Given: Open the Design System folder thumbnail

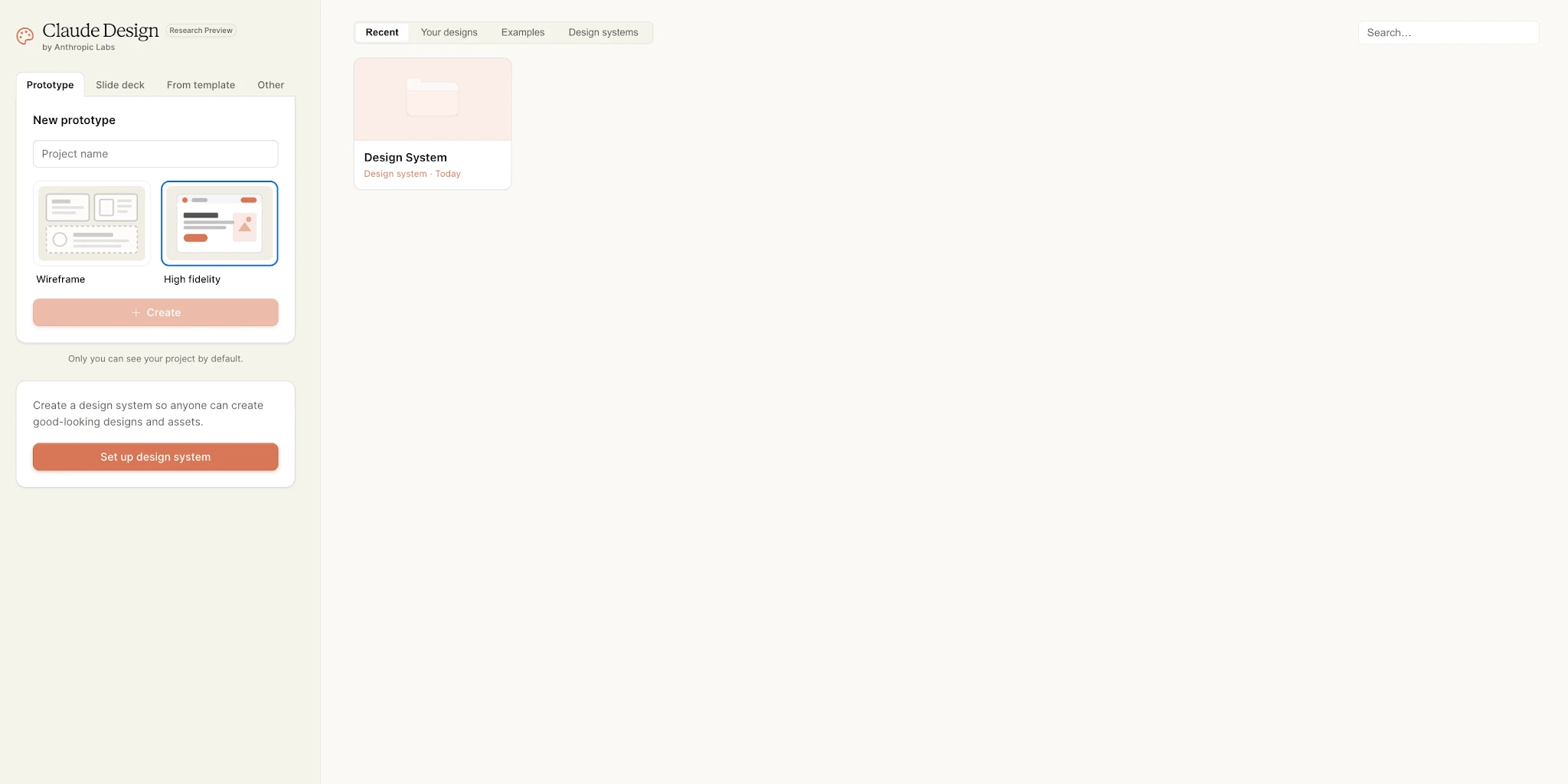Looking at the screenshot, I should coord(433,100).
